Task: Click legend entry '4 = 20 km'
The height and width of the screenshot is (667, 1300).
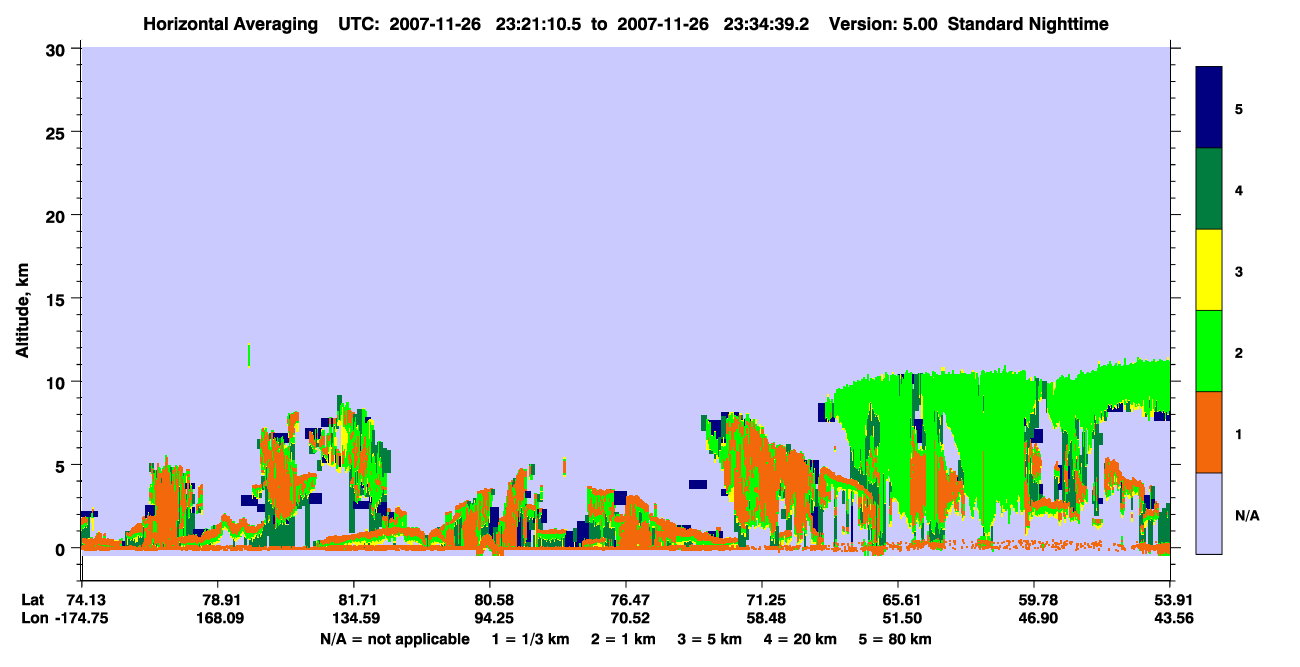Action: (801, 638)
